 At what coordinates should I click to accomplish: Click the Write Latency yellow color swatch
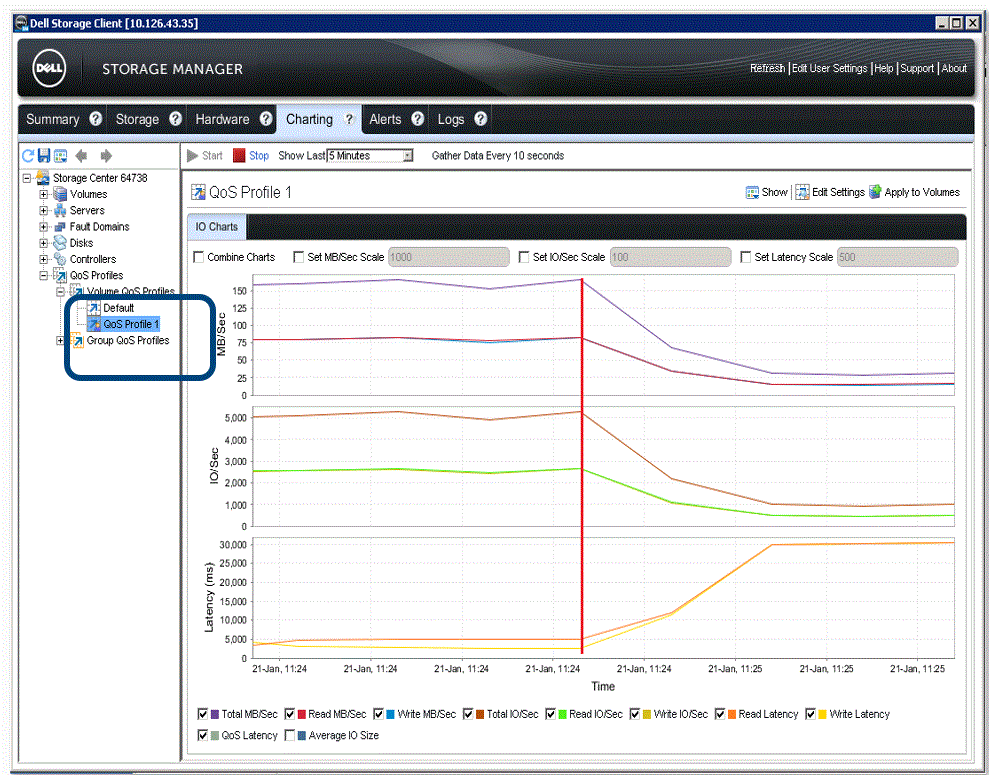pos(822,714)
